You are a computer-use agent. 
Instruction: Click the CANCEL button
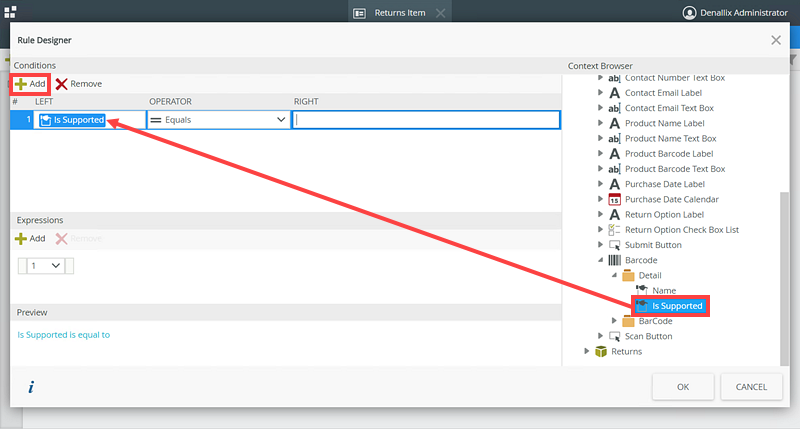751,387
